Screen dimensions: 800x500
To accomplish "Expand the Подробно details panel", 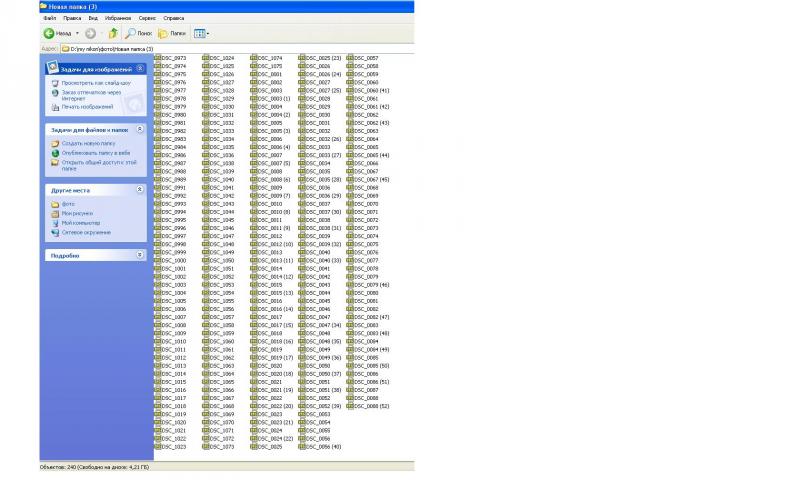I will click(x=140, y=255).
